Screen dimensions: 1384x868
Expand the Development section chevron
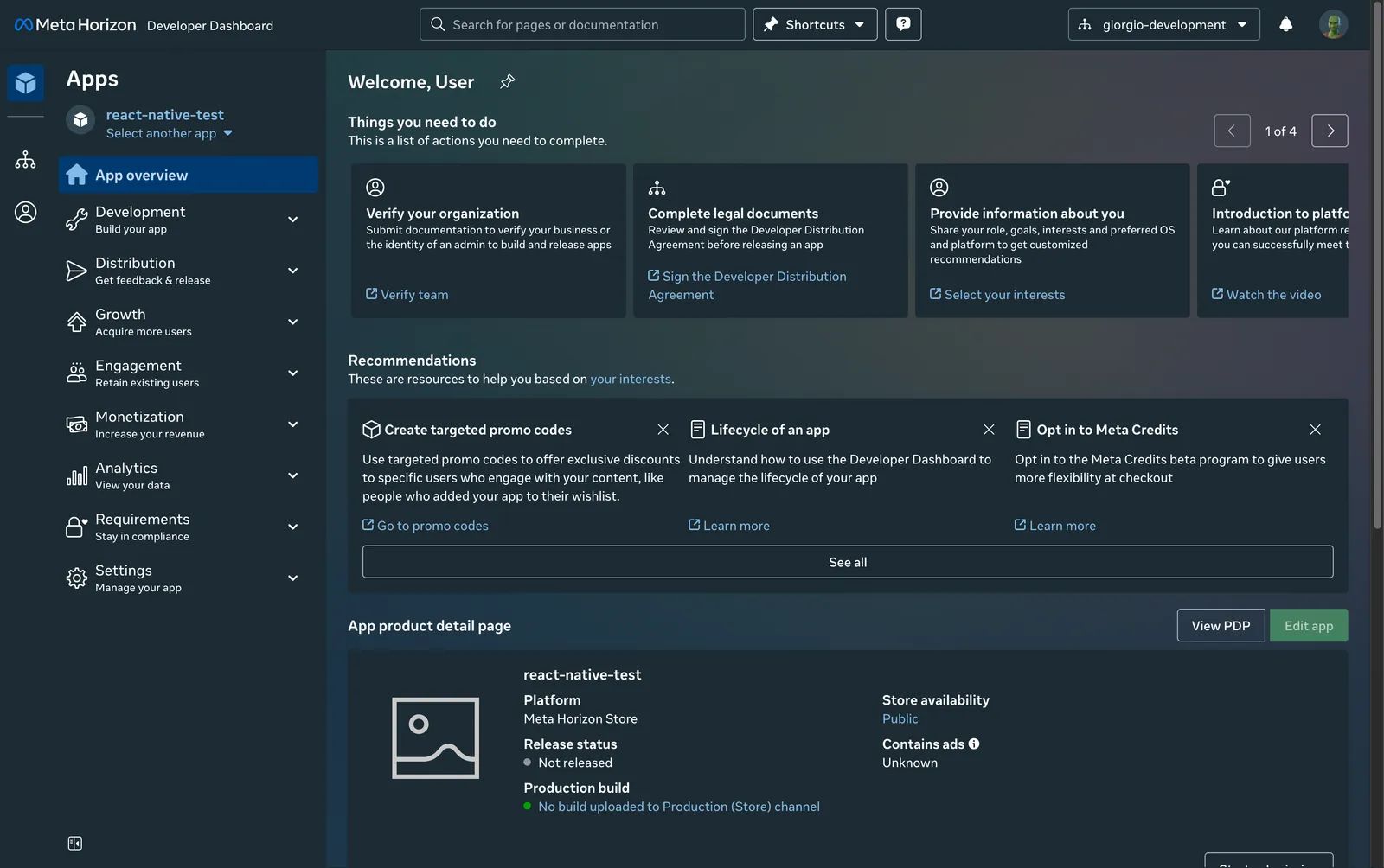point(293,220)
